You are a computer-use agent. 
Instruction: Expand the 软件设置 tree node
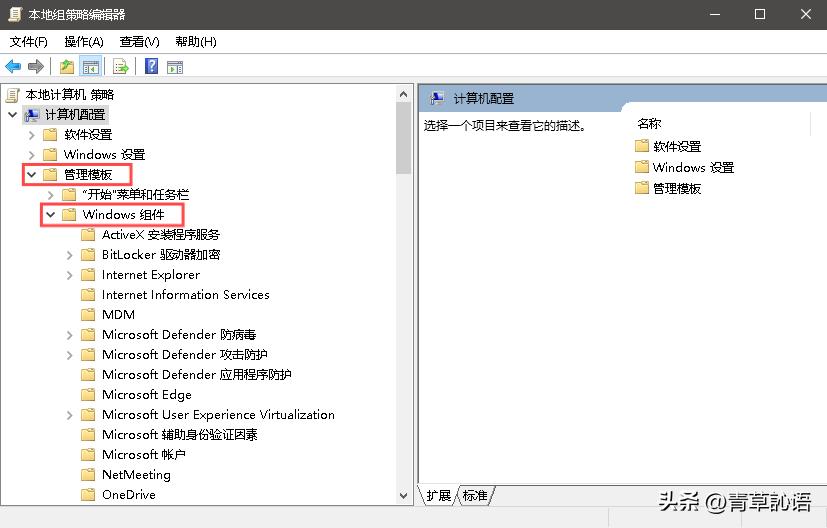pyautogui.click(x=32, y=135)
